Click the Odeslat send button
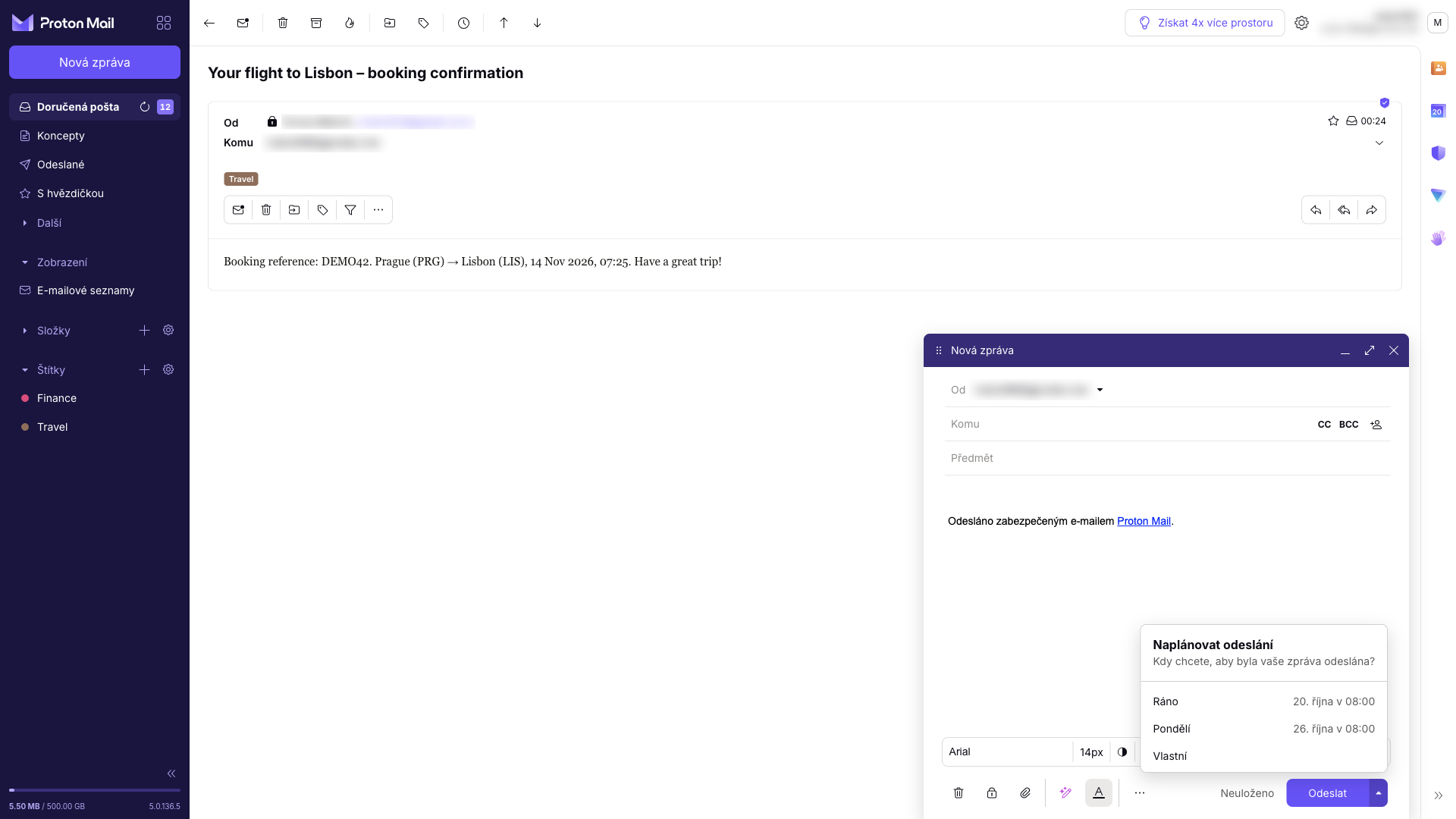The image size is (1456, 819). [1327, 793]
